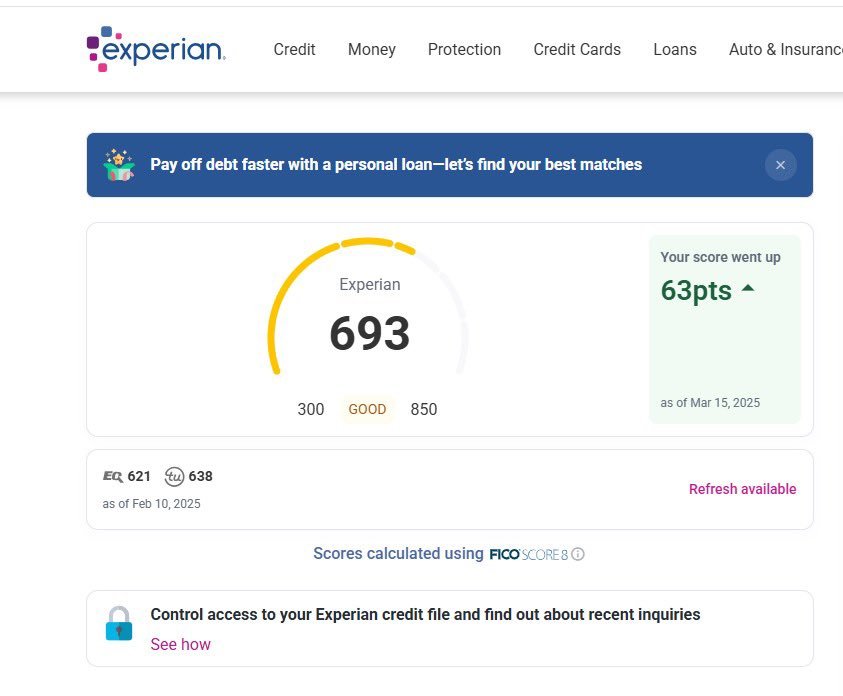843x696 pixels.
Task: Click the 693 Experian score
Action: [369, 334]
